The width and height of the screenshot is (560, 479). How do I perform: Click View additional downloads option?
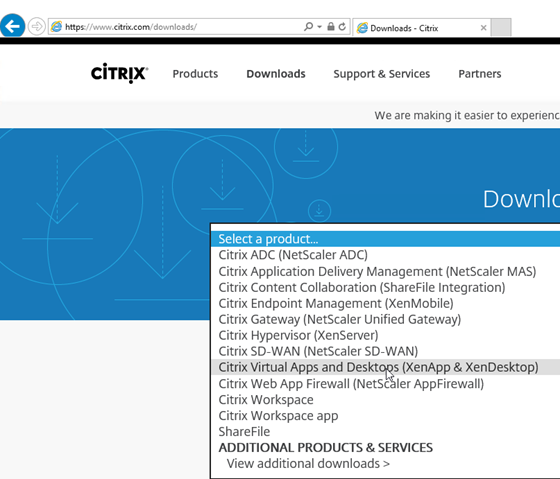pos(385,463)
